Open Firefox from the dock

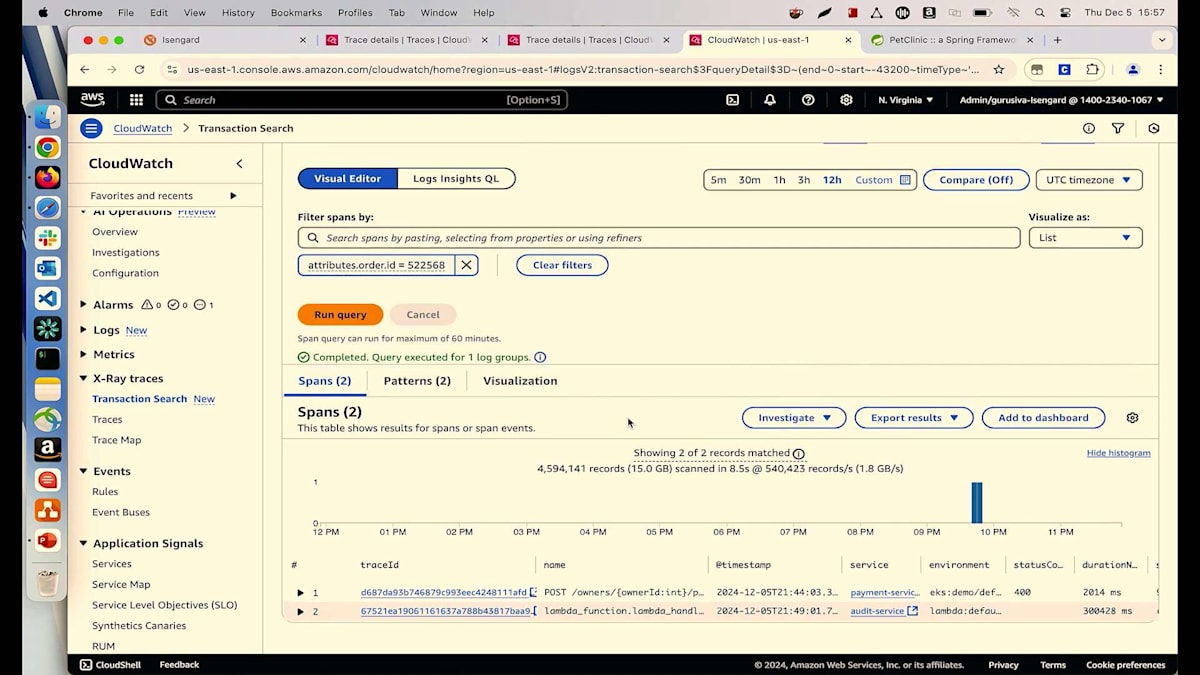pyautogui.click(x=47, y=178)
